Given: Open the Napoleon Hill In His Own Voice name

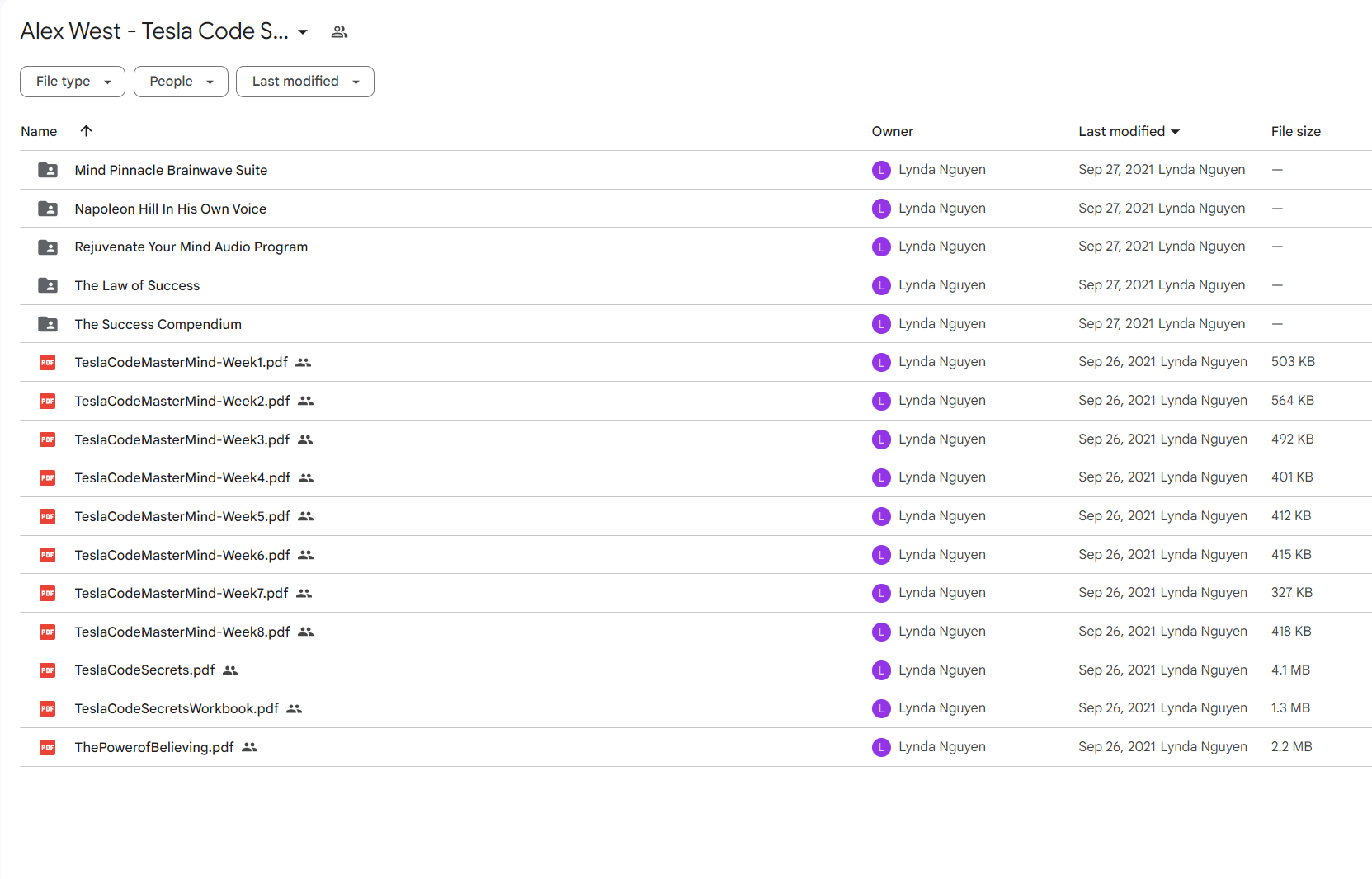Looking at the screenshot, I should pyautogui.click(x=170, y=209).
